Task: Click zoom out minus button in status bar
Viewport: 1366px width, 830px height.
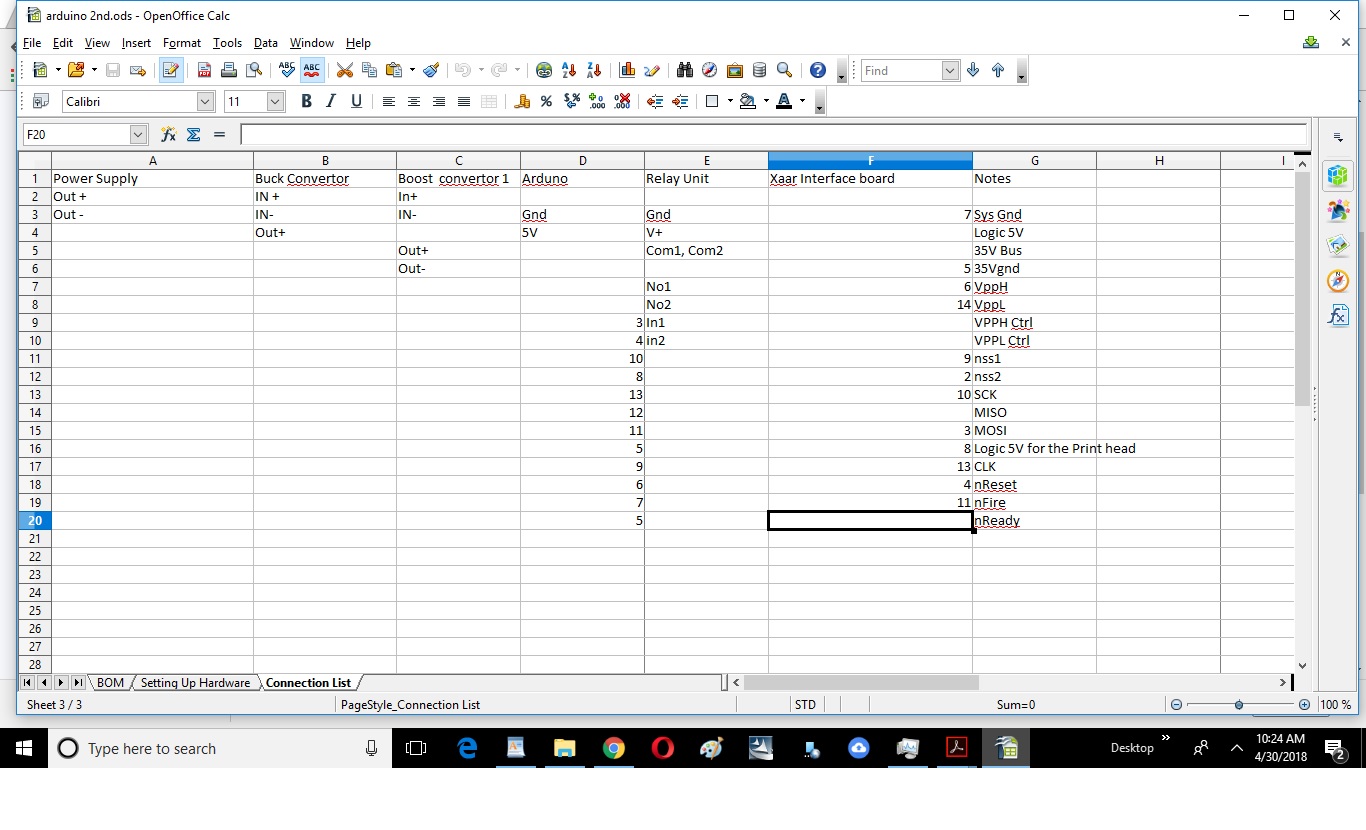Action: [1176, 705]
